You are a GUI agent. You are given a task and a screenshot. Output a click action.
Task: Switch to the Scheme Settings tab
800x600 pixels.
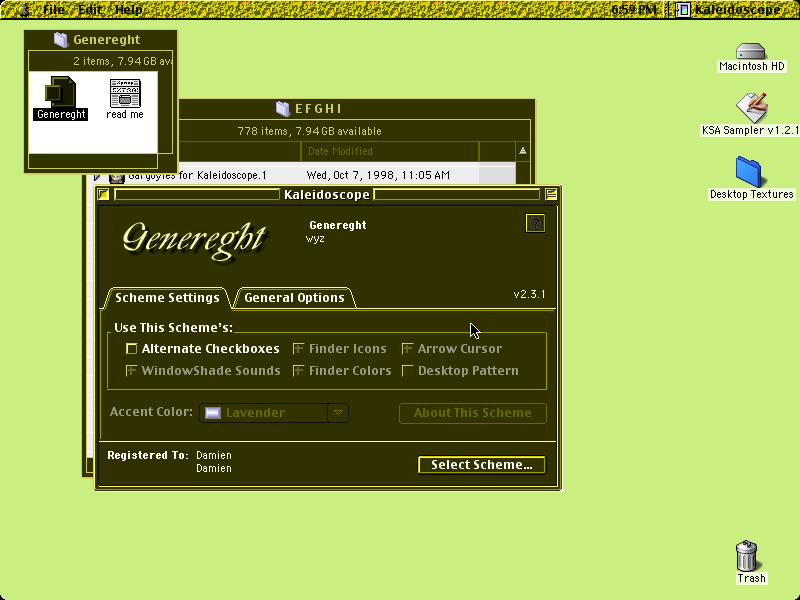pyautogui.click(x=167, y=298)
